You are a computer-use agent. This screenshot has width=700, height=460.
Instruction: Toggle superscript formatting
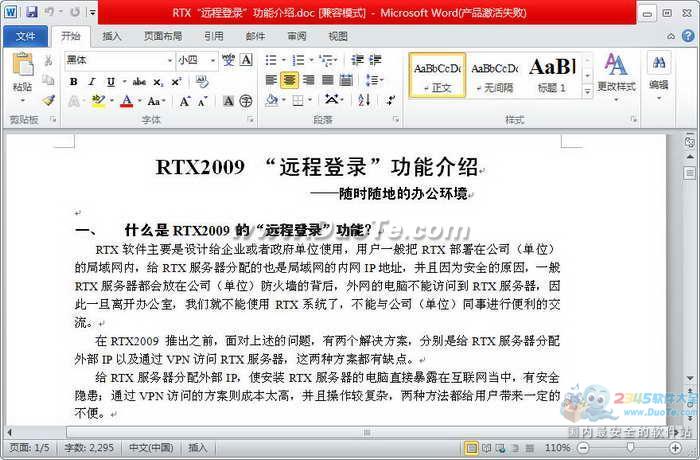click(x=176, y=82)
